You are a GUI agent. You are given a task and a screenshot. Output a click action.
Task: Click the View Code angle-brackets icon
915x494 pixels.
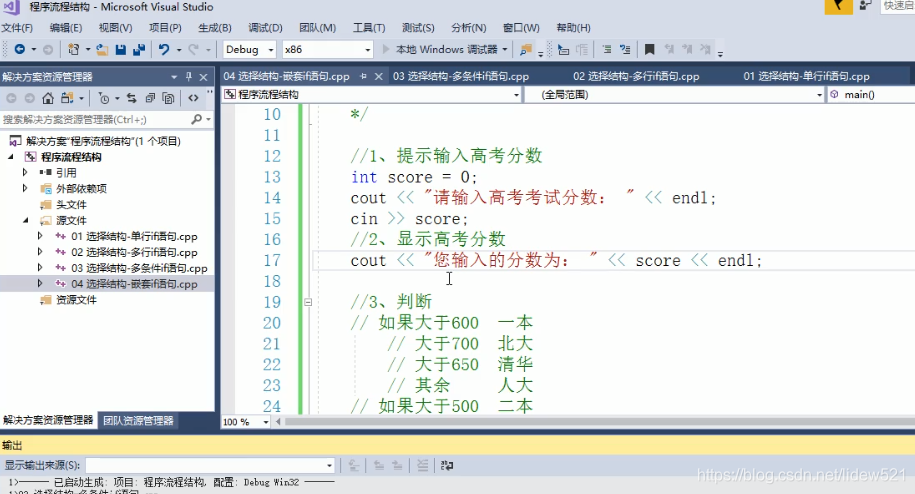pyautogui.click(x=193, y=98)
